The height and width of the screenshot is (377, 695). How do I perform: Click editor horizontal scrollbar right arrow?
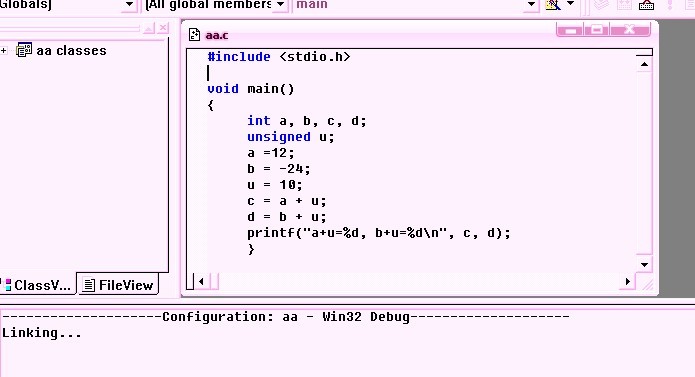point(627,281)
